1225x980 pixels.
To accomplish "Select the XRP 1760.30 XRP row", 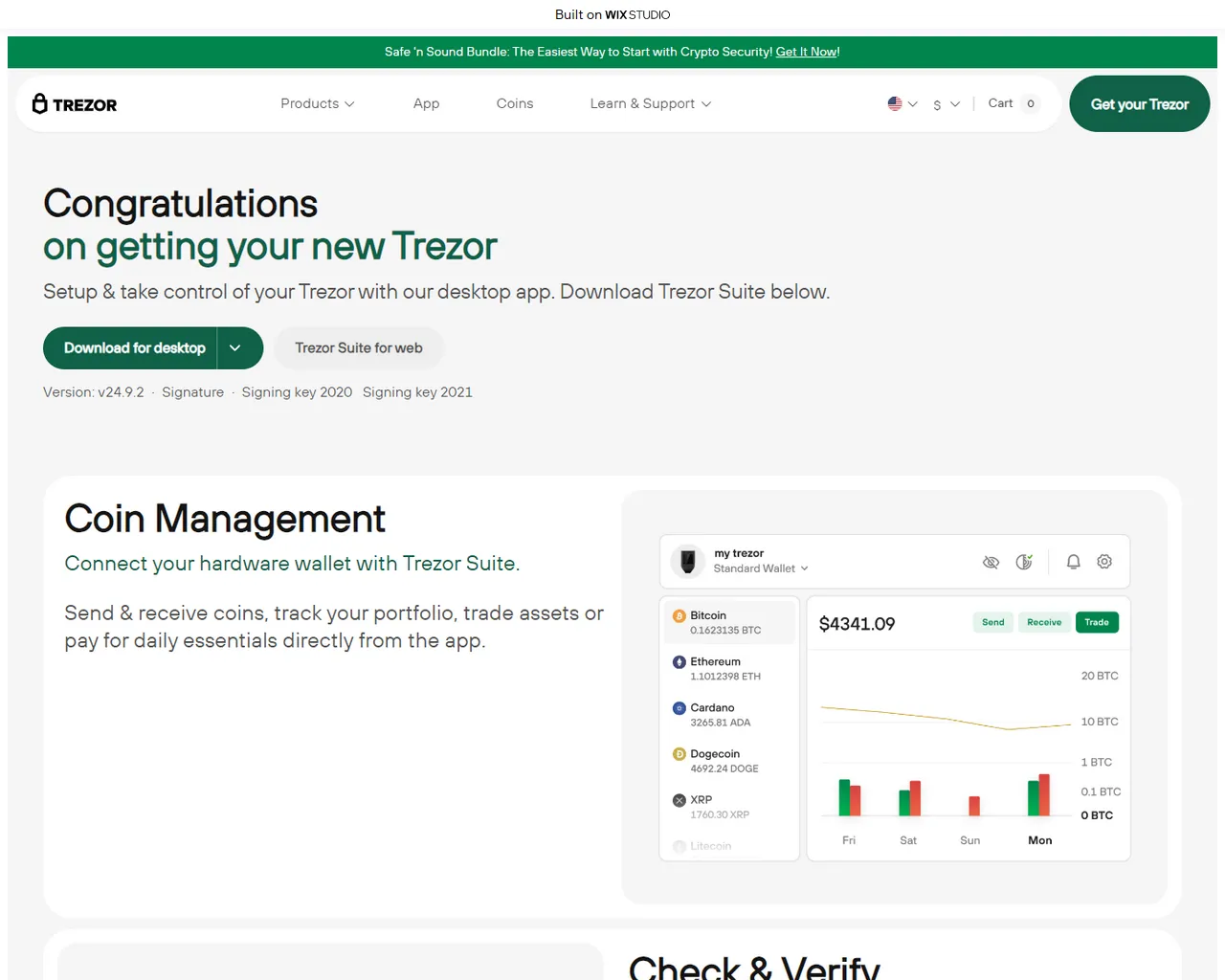I will tap(729, 807).
